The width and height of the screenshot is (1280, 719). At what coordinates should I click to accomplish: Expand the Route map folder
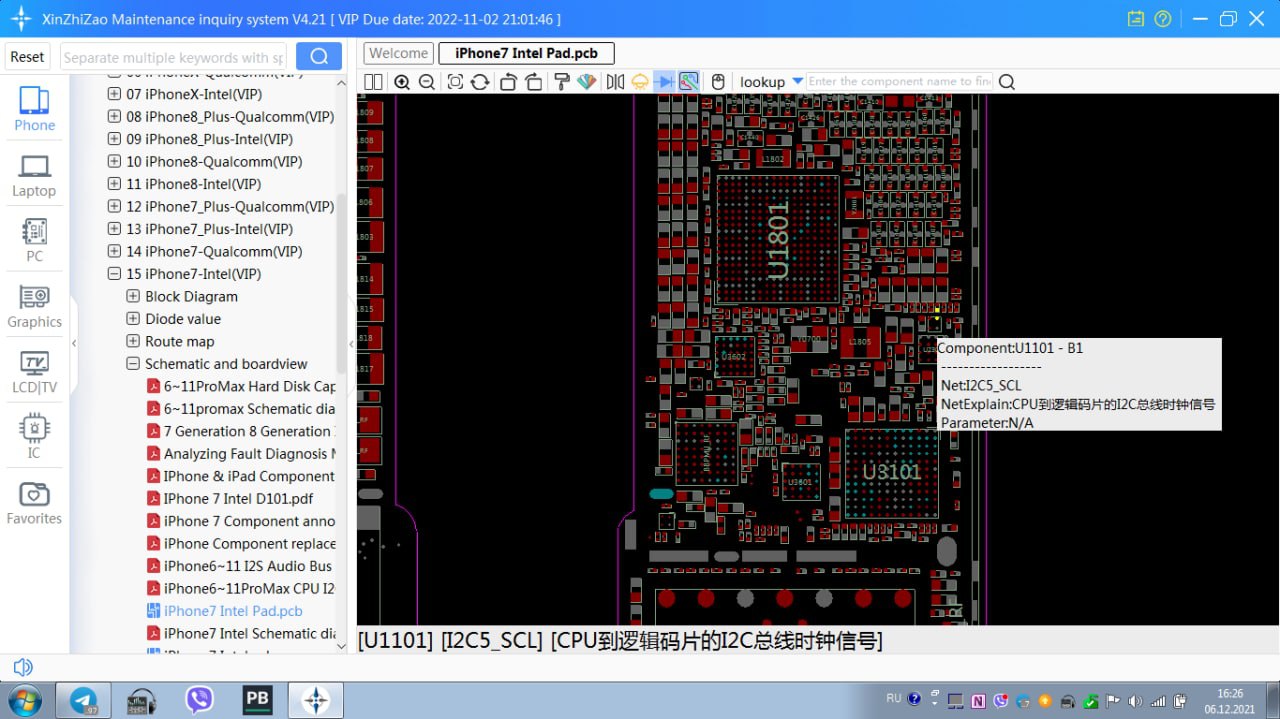pyautogui.click(x=133, y=341)
